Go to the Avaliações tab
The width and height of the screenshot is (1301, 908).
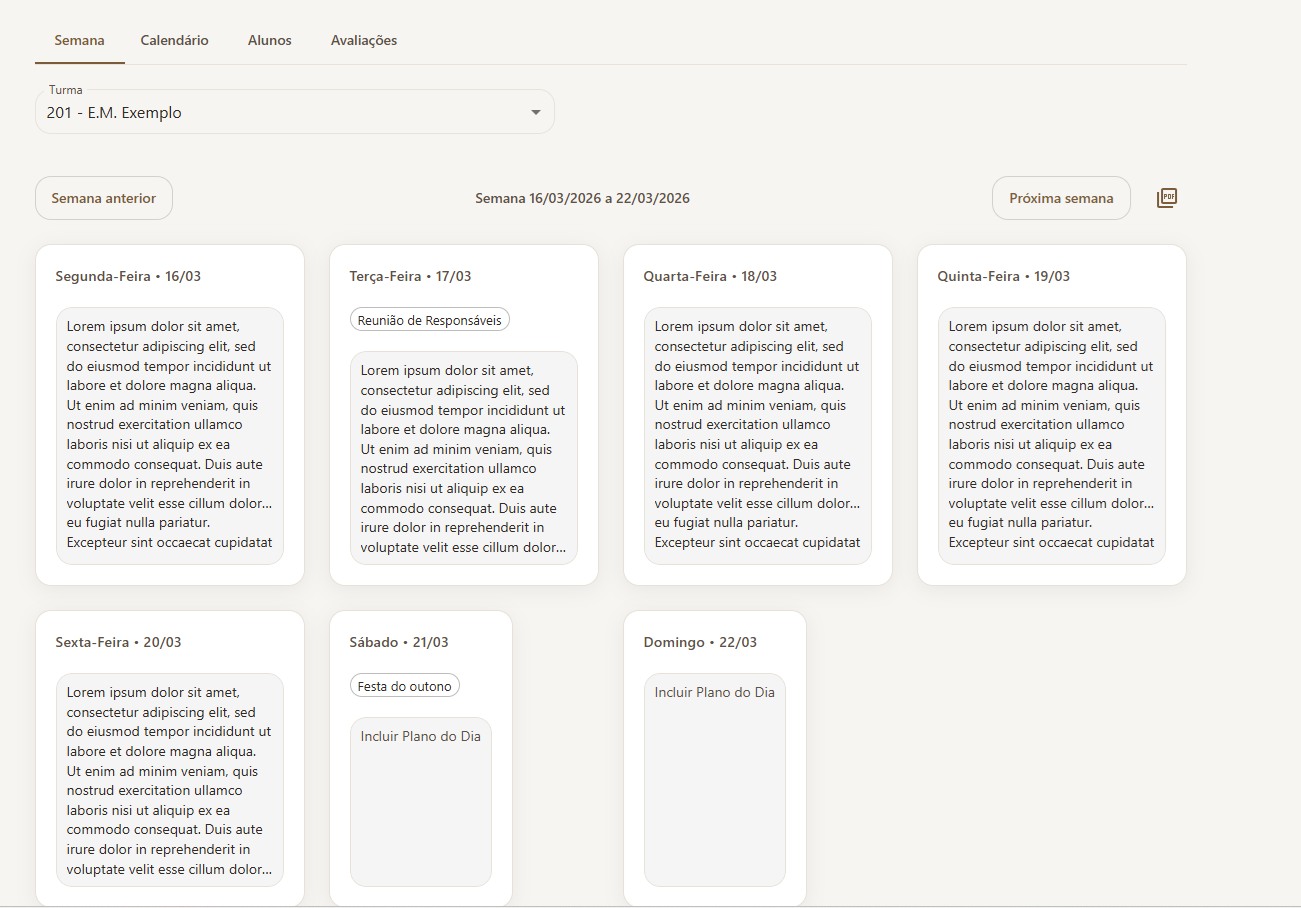pos(364,41)
